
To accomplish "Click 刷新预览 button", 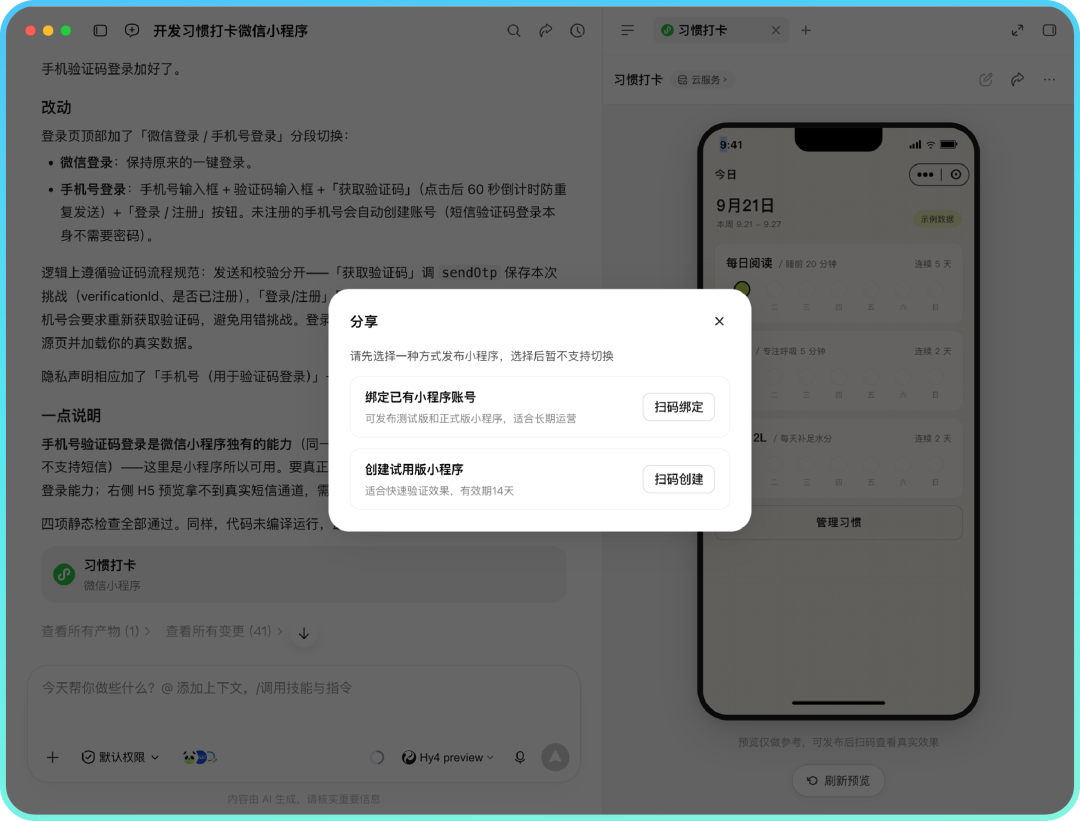I will [838, 780].
